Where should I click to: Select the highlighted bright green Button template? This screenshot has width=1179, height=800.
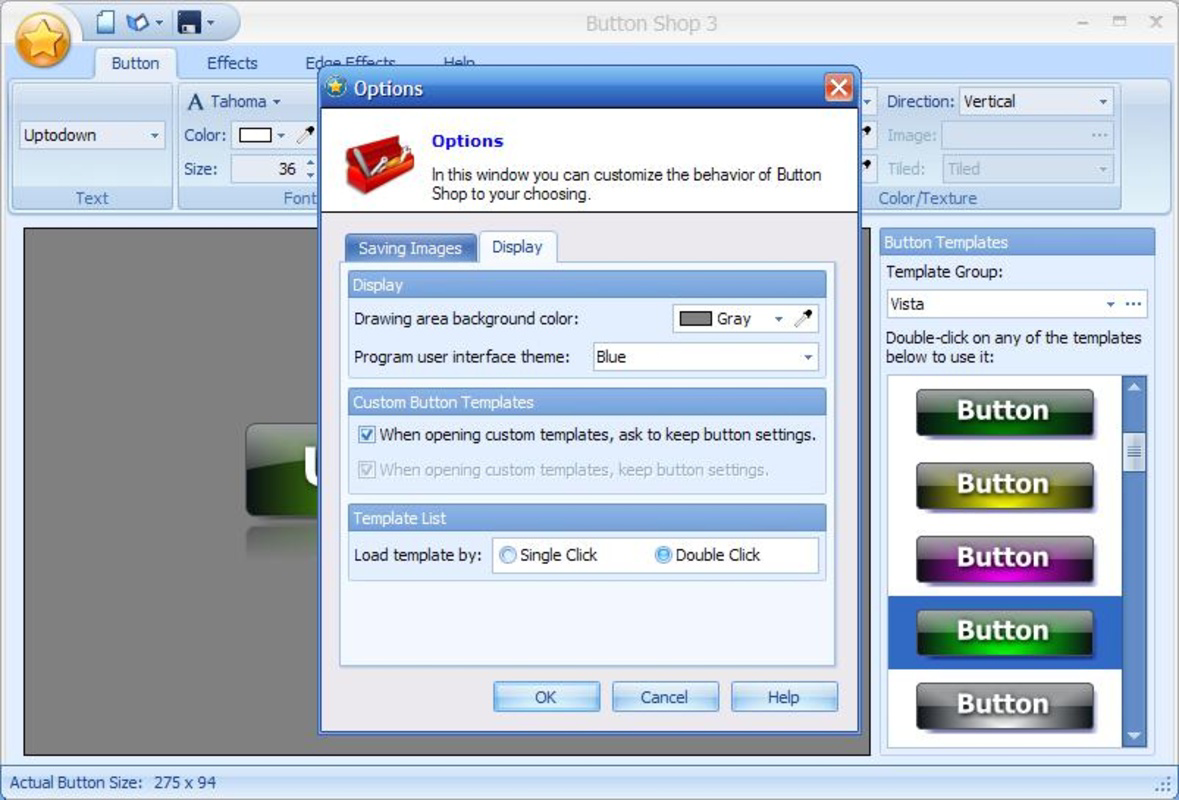(x=1004, y=632)
